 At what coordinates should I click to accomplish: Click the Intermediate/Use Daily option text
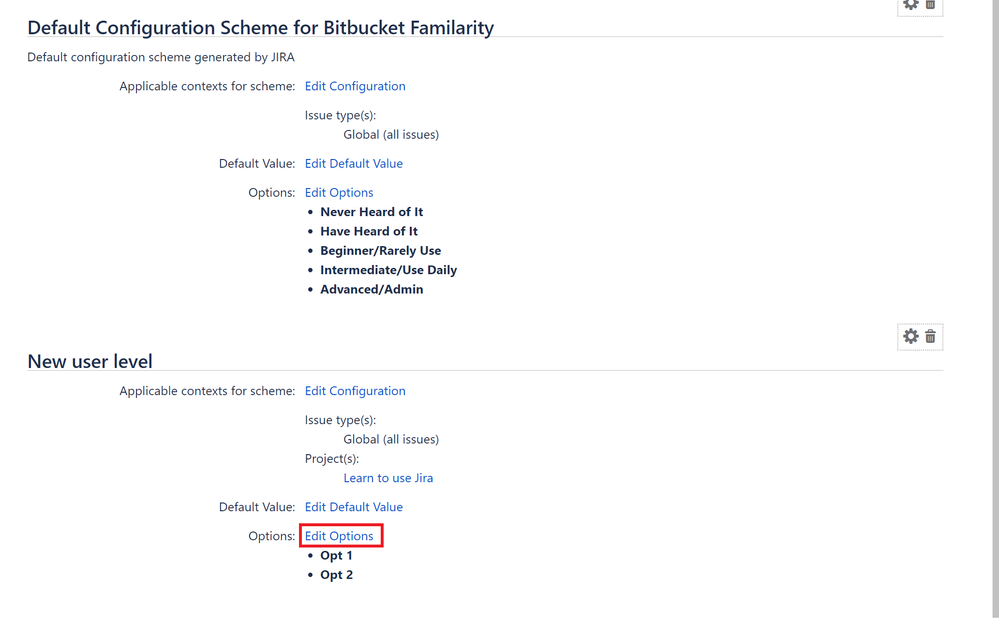pyautogui.click(x=389, y=270)
